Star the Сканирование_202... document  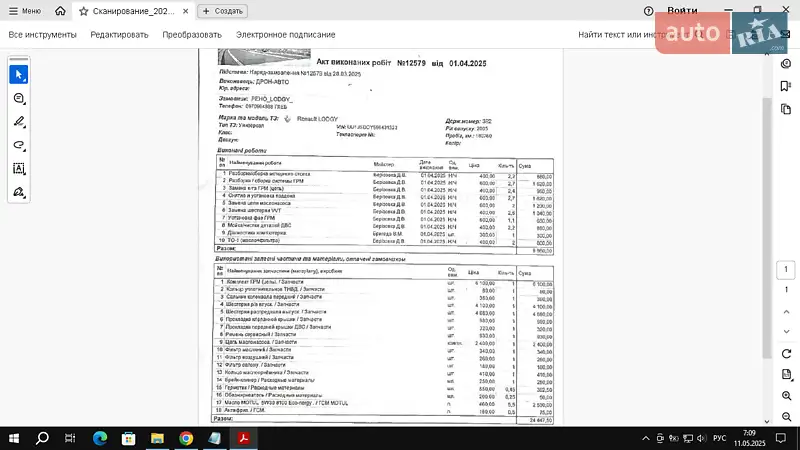tap(84, 11)
